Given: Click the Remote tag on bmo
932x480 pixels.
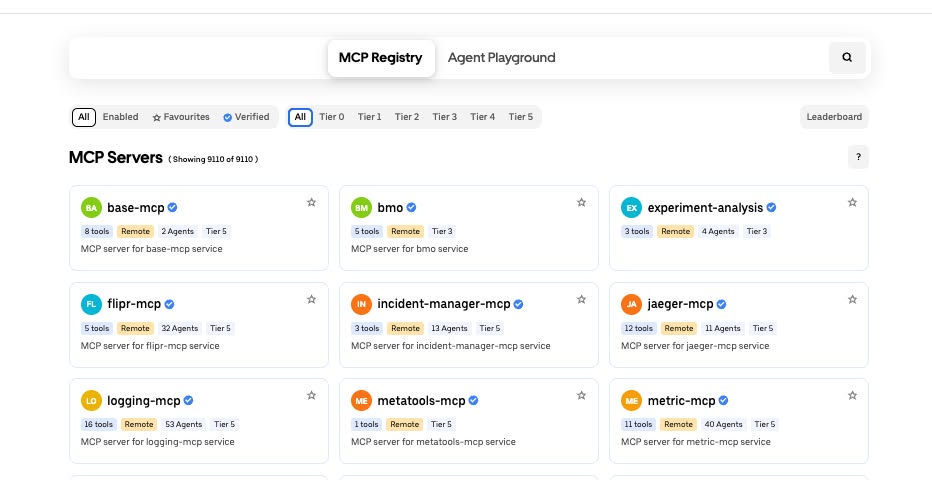Looking at the screenshot, I should tap(405, 232).
